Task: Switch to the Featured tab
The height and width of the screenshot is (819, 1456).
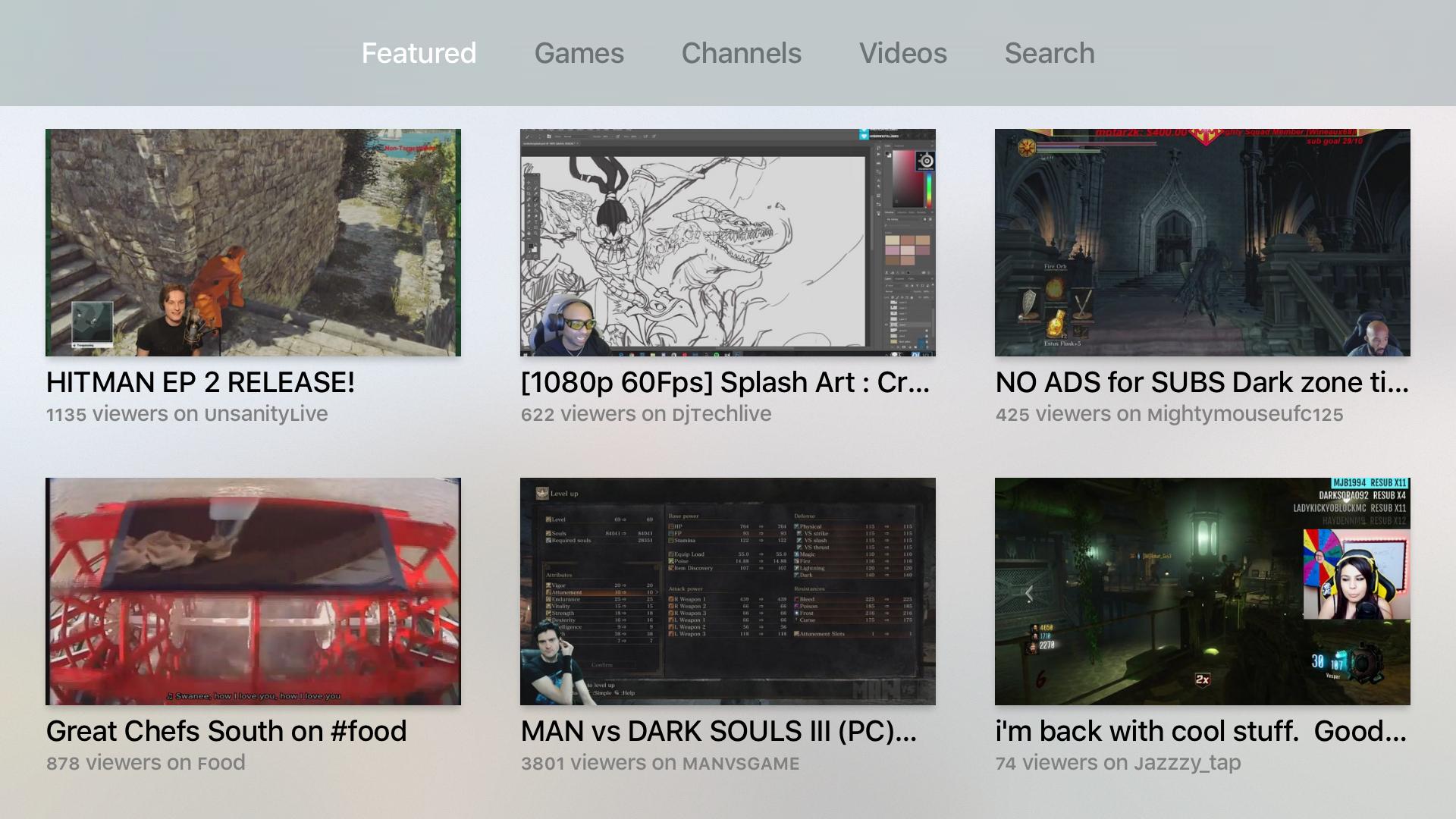Action: (x=419, y=53)
